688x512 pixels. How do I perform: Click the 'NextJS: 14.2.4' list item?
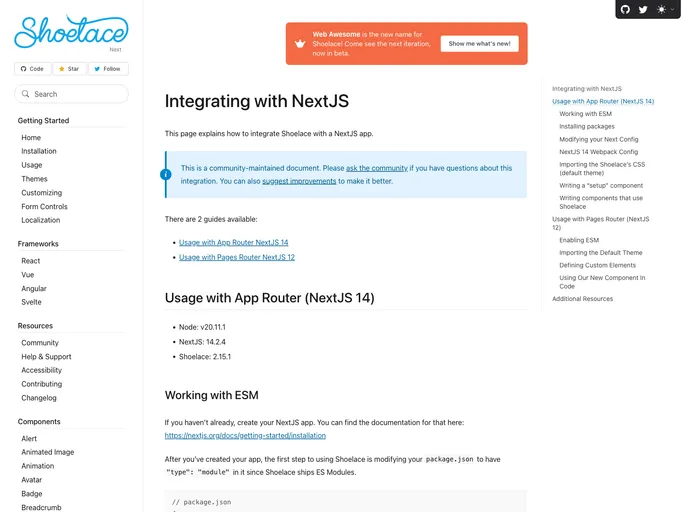(x=202, y=342)
